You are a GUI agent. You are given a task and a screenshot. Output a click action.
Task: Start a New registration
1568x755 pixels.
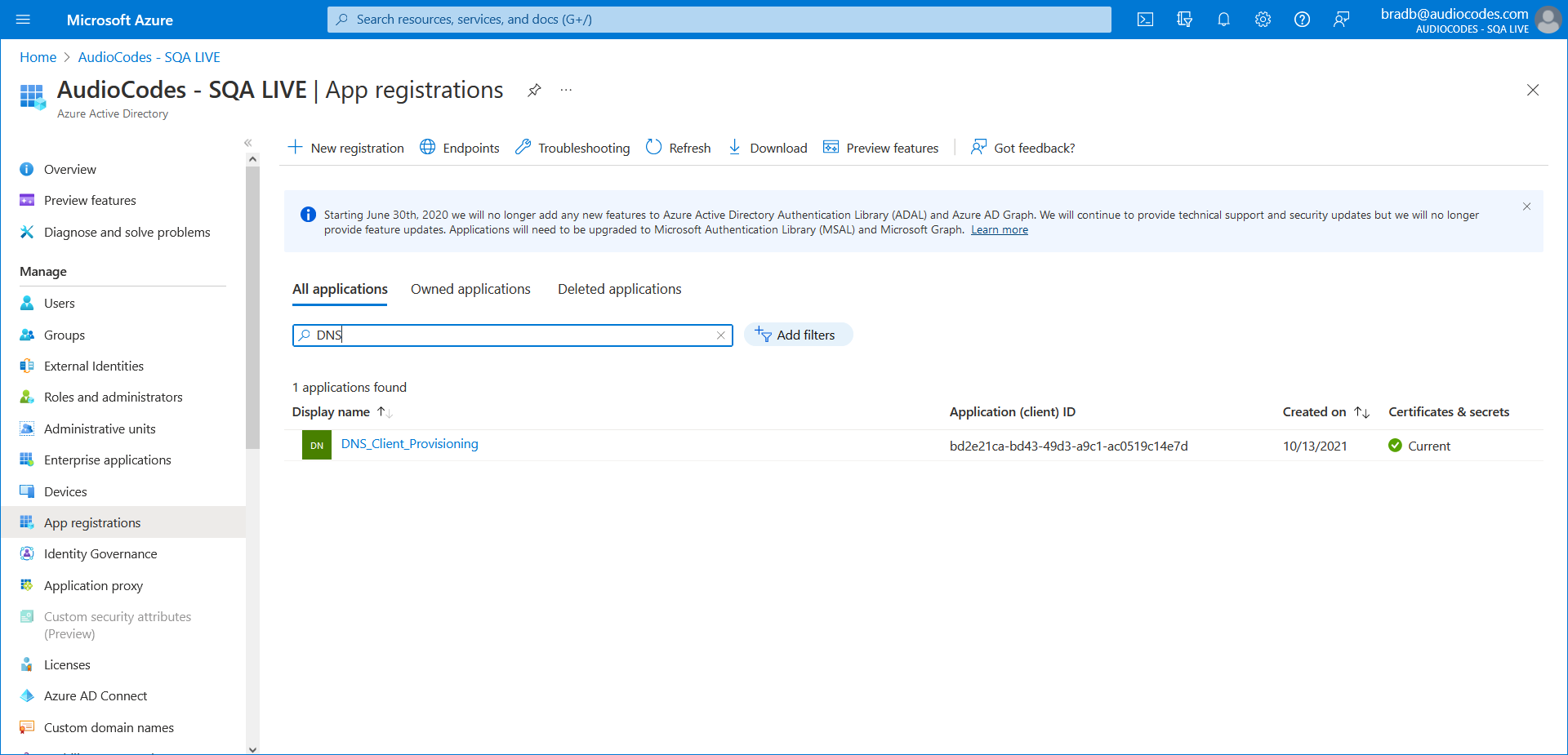coord(346,148)
